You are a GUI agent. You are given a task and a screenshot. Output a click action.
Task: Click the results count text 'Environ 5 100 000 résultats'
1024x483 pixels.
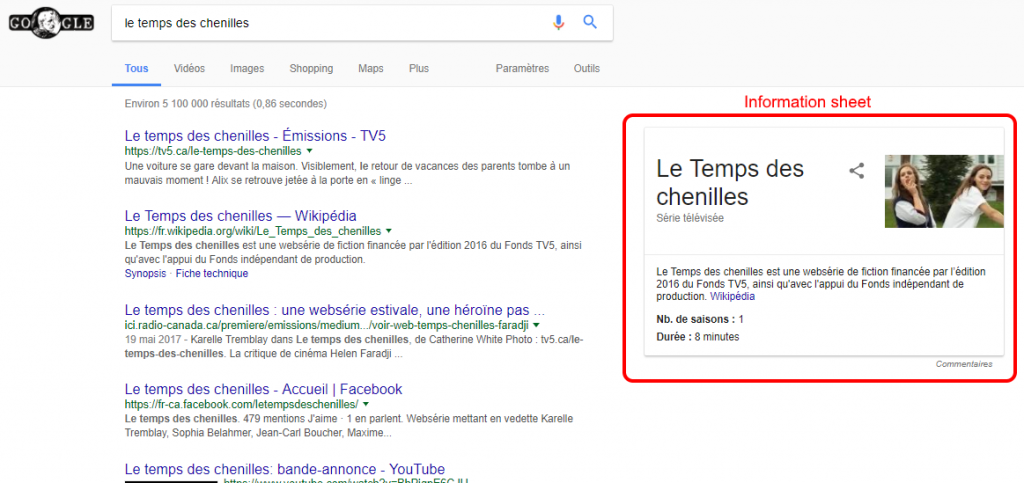187,103
